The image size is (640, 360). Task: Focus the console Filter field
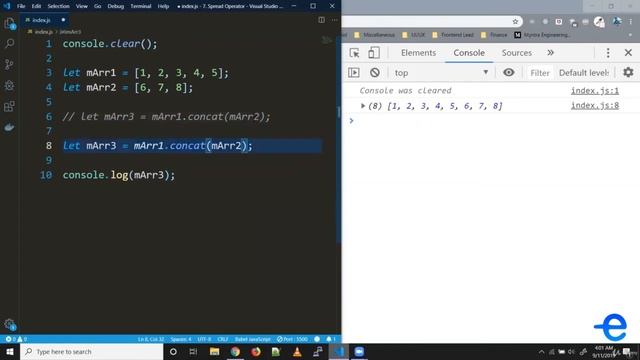tap(540, 73)
